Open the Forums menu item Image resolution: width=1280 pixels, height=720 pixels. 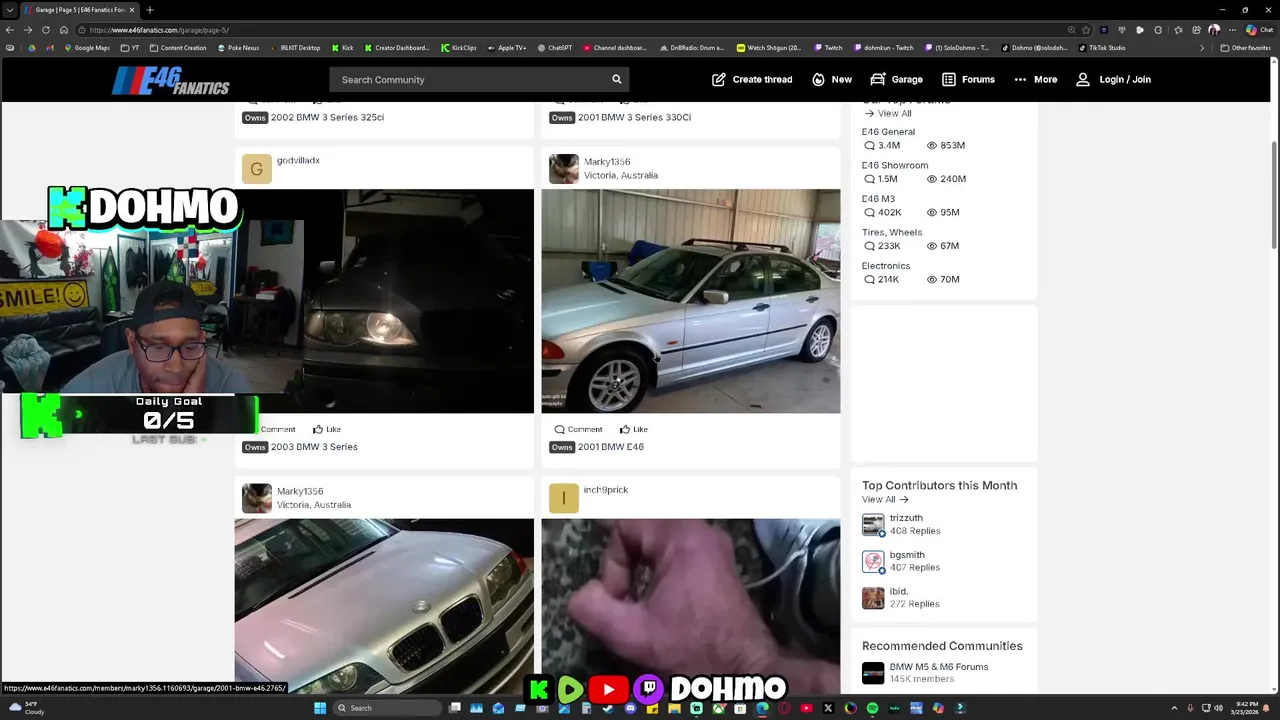(968, 79)
